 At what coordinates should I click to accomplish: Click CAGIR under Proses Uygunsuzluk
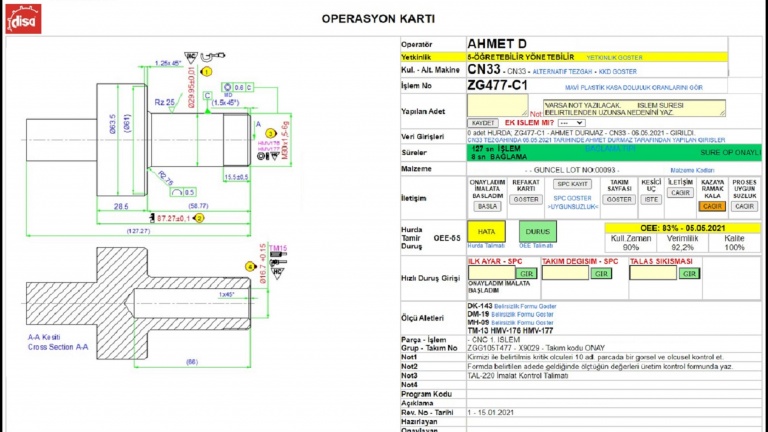click(744, 206)
